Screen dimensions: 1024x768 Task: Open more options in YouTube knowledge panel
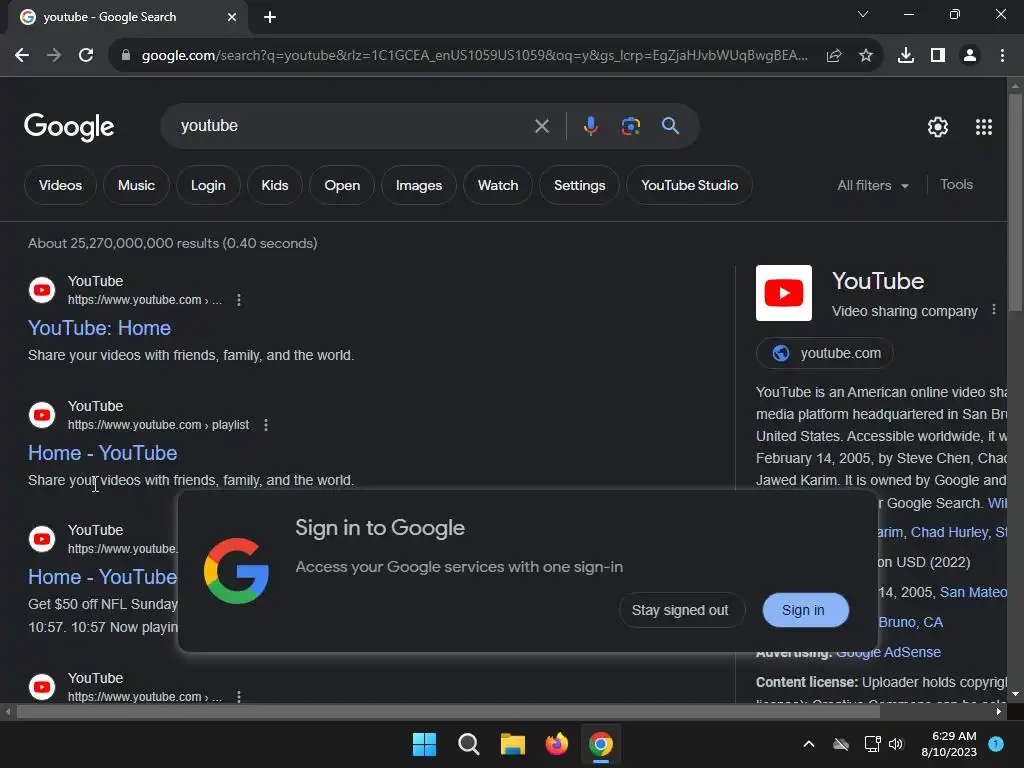(x=994, y=310)
